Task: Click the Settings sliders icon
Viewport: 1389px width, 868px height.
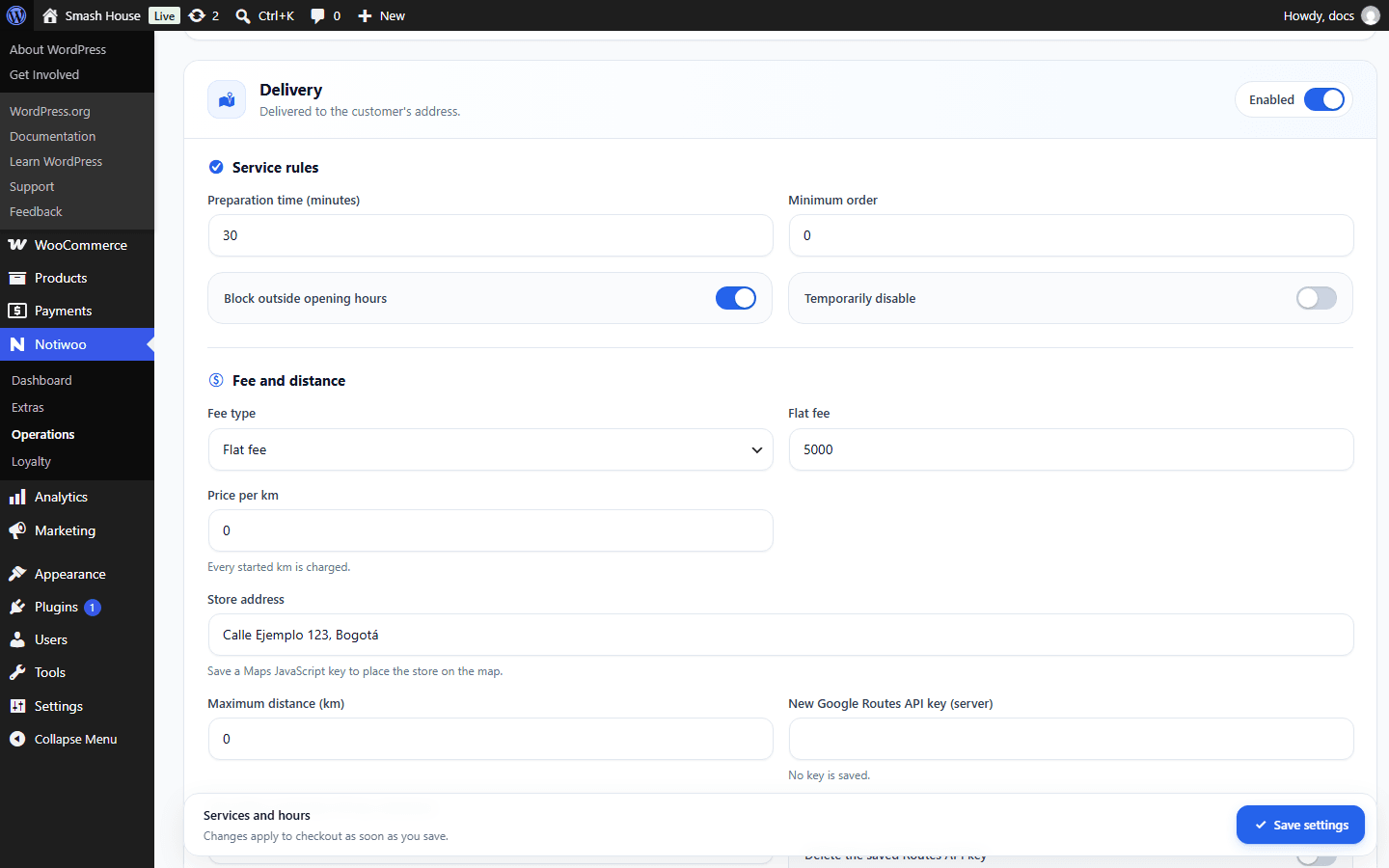Action: pyautogui.click(x=17, y=706)
